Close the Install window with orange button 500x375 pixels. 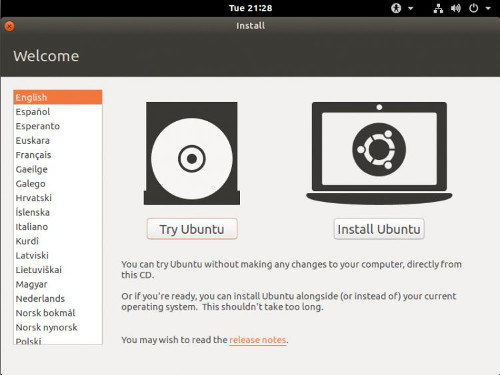point(9,26)
